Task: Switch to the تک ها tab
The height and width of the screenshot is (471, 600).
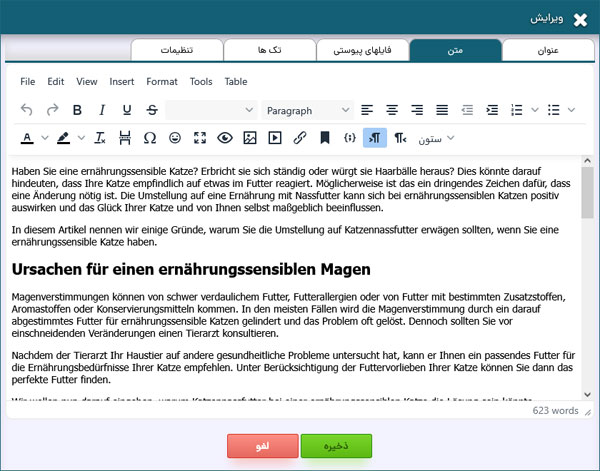Action: point(270,50)
